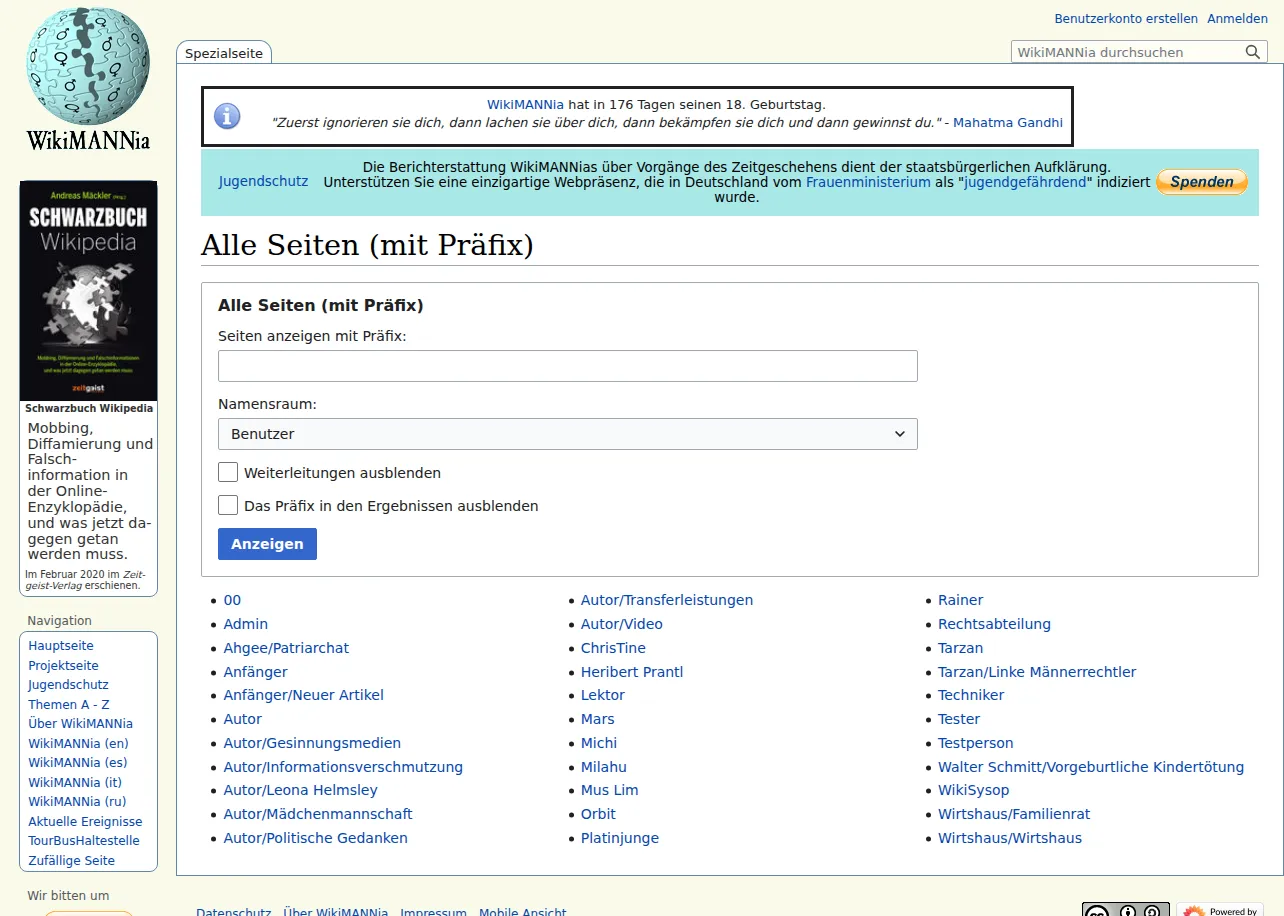Open the Jugendschutz link in teal banner
1284x916 pixels.
263,182
